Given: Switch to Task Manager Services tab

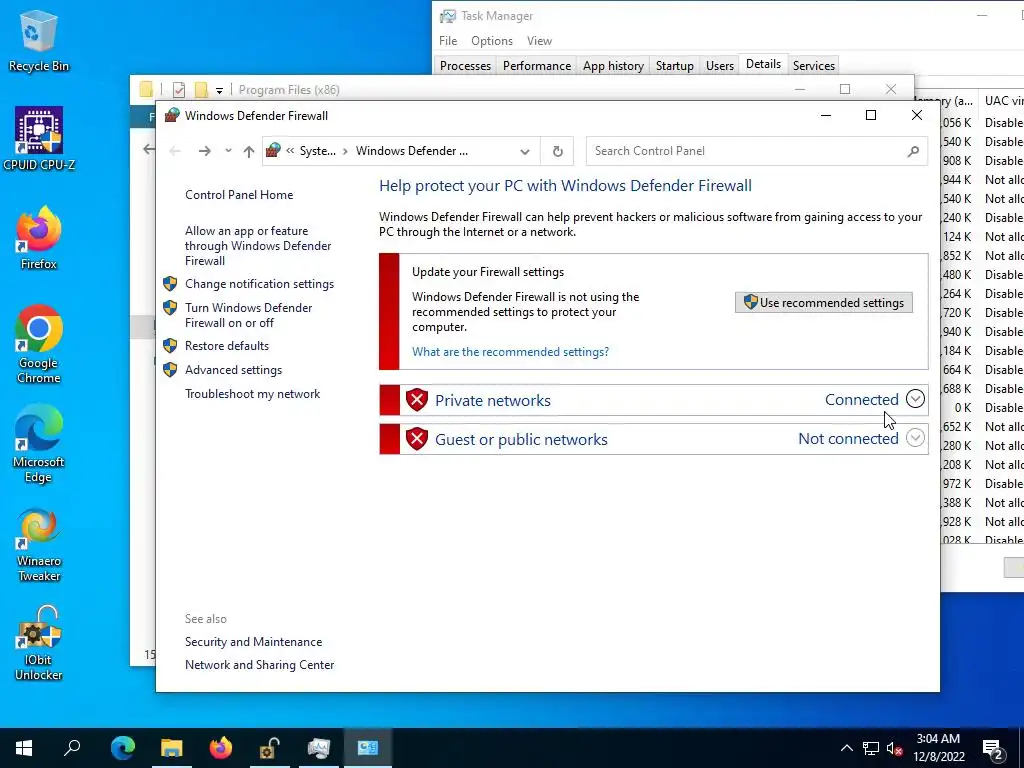Looking at the screenshot, I should tap(814, 65).
